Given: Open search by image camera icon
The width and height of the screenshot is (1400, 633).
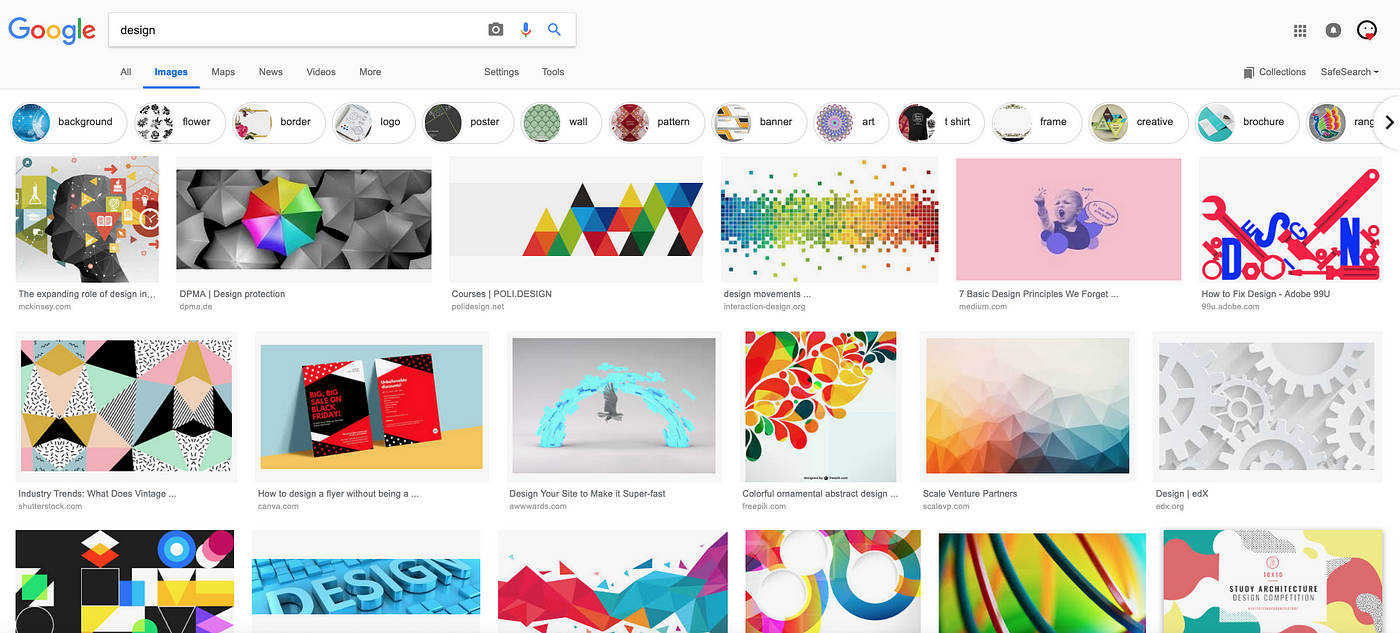Looking at the screenshot, I should coord(495,30).
